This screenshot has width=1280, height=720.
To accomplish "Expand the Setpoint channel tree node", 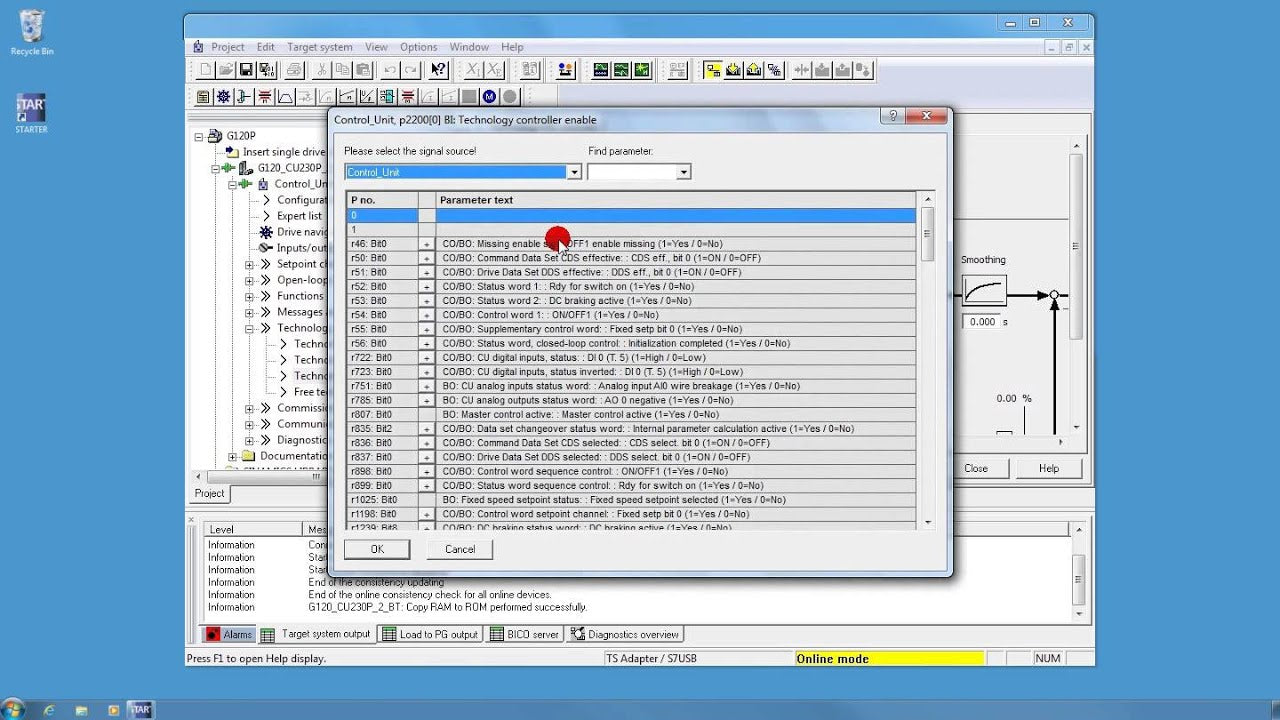I will pyautogui.click(x=250, y=265).
